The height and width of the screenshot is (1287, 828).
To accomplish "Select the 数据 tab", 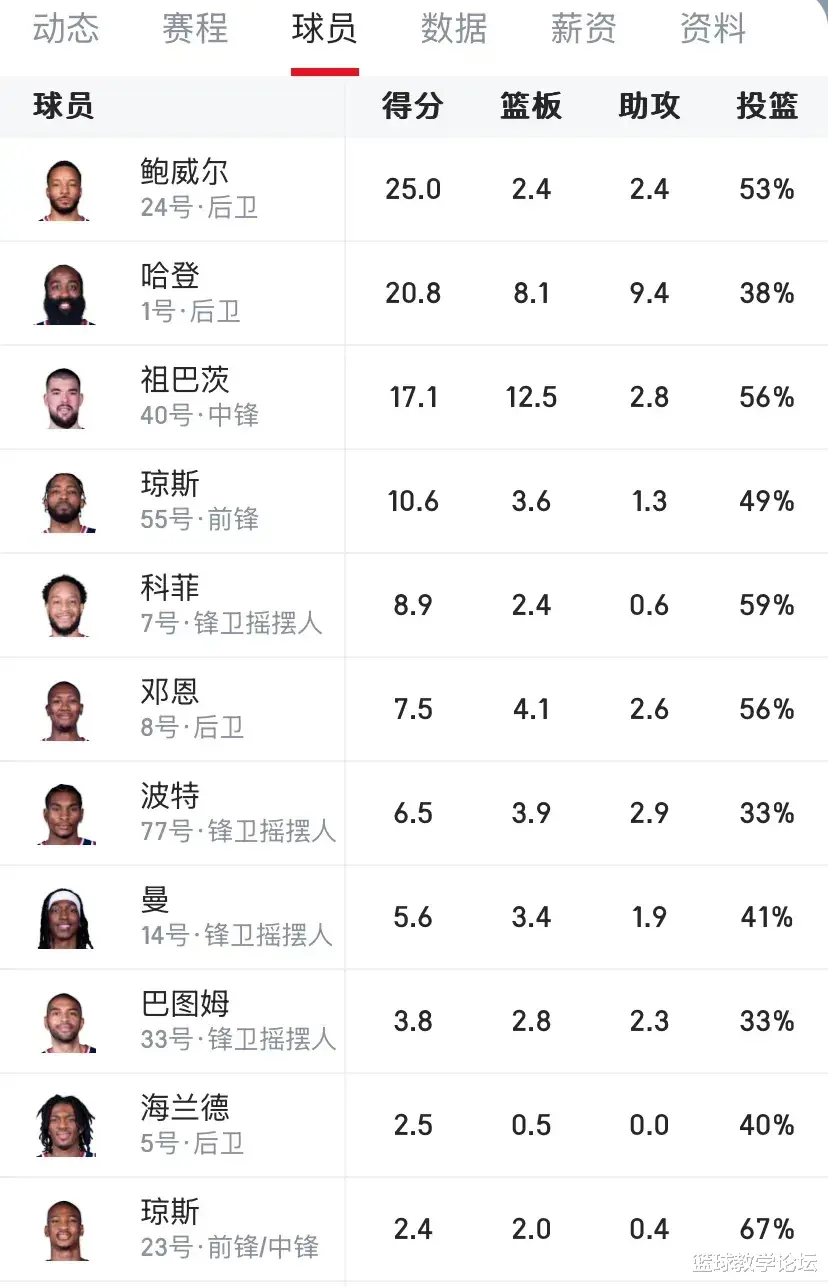I will [454, 27].
